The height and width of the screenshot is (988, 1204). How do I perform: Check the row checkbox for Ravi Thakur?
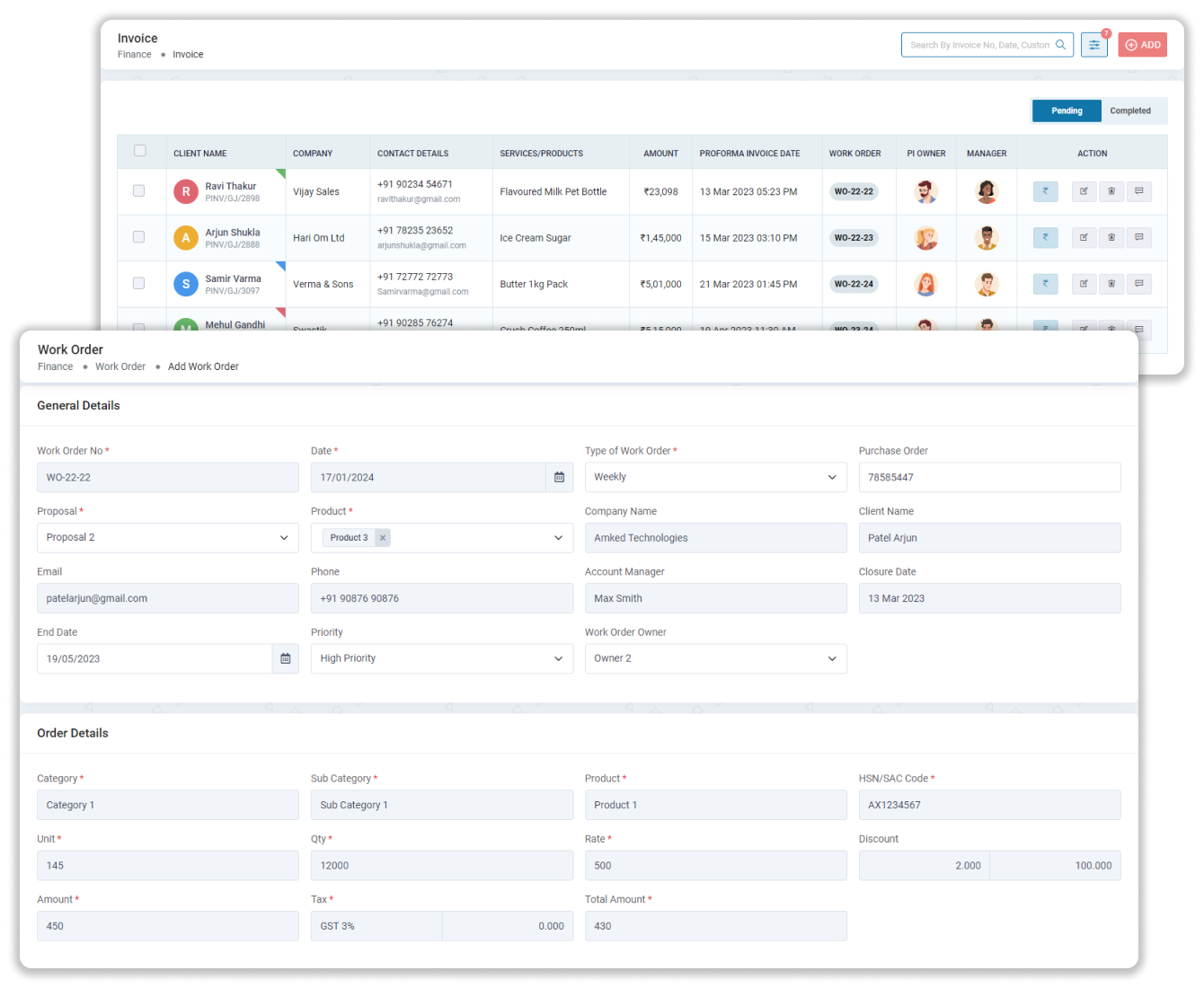point(139,190)
